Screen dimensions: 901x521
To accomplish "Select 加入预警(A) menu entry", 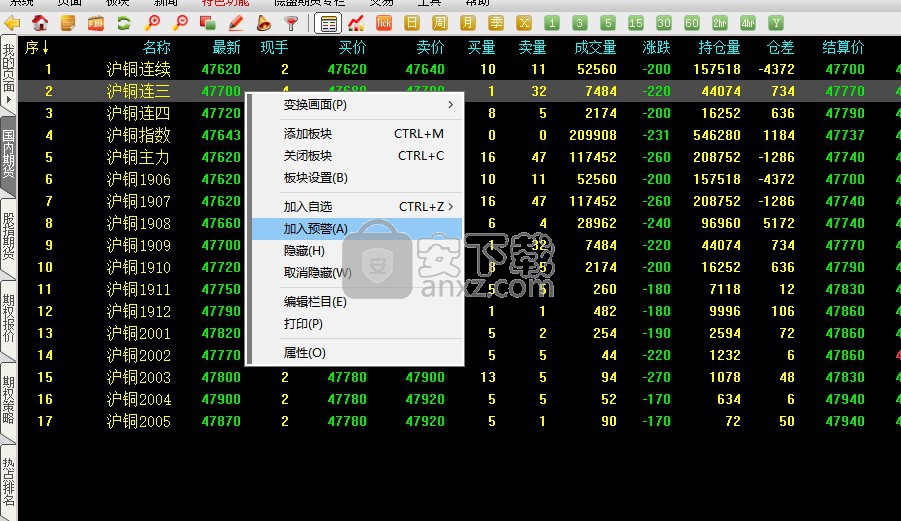I will tap(357, 229).
